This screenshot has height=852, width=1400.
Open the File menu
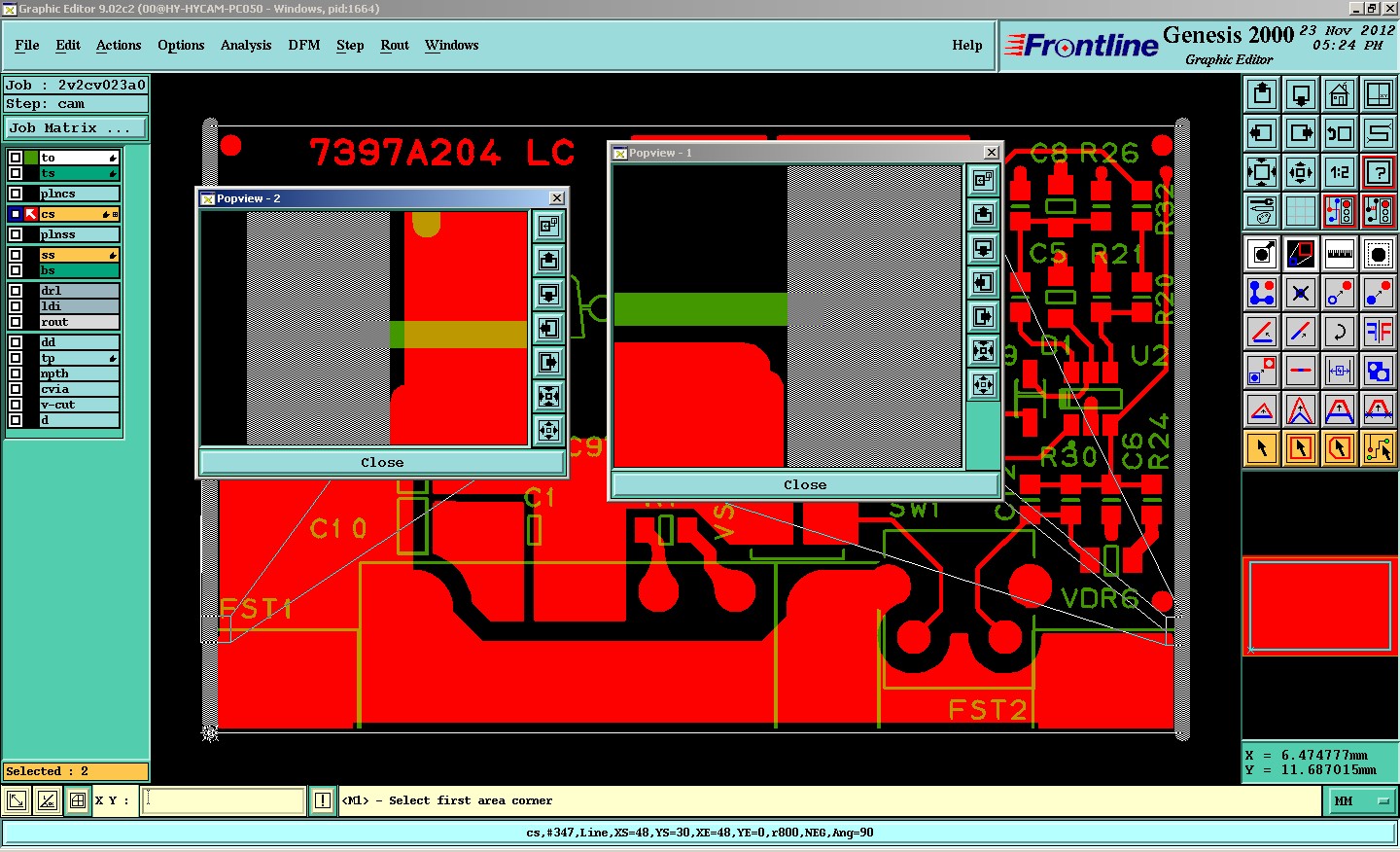coord(27,46)
